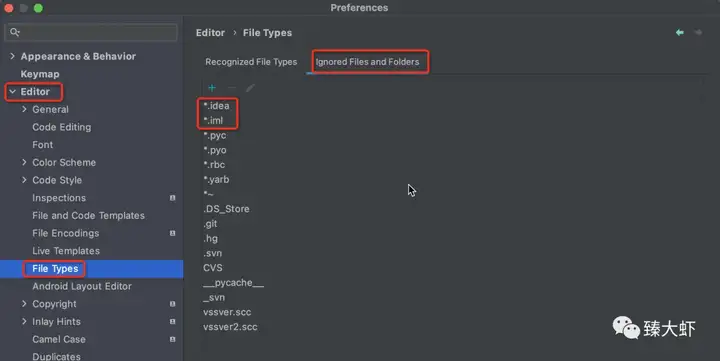Go back with the green left arrow
The height and width of the screenshot is (361, 720).
[x=680, y=33]
